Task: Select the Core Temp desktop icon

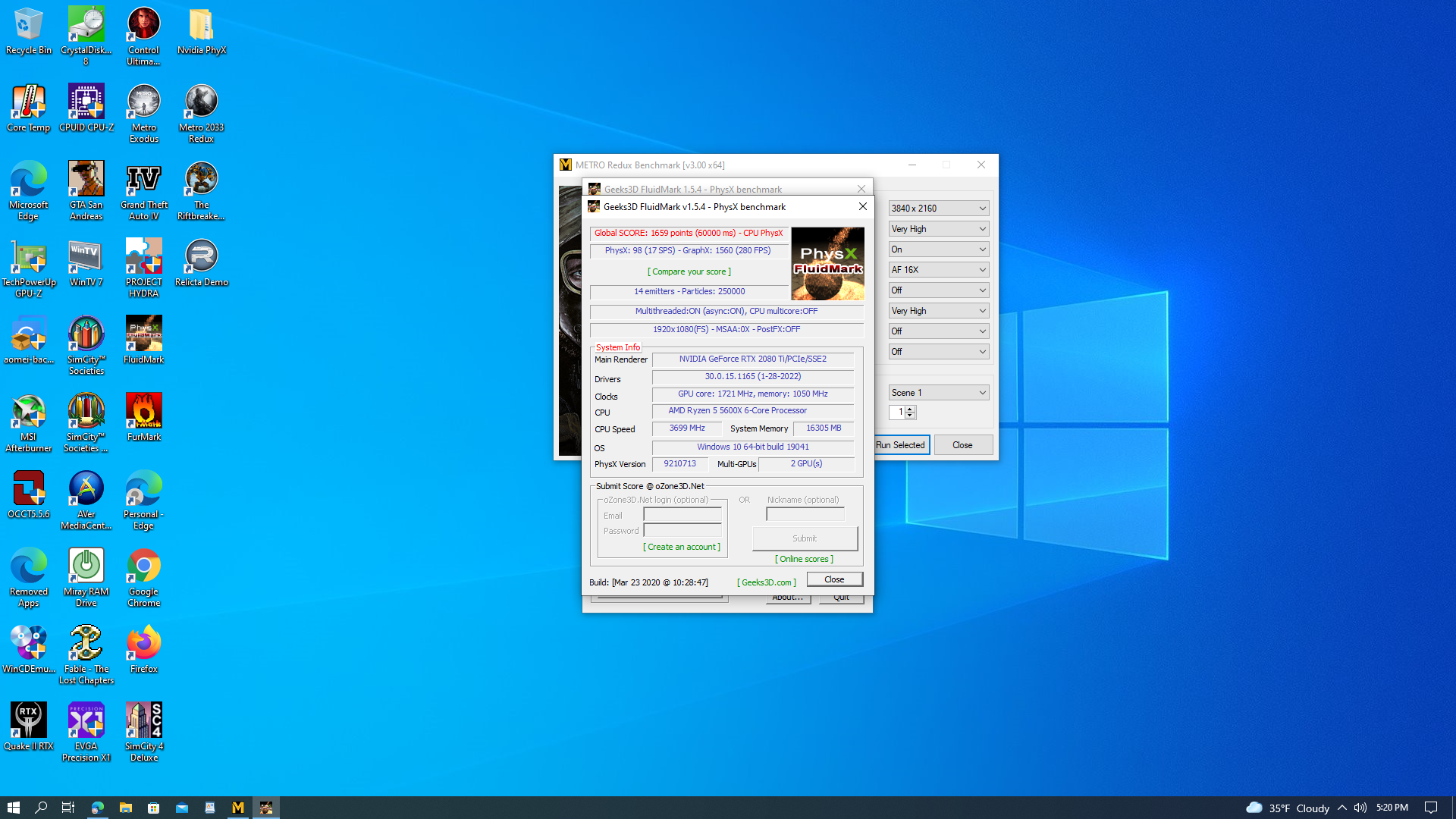Action: click(29, 108)
